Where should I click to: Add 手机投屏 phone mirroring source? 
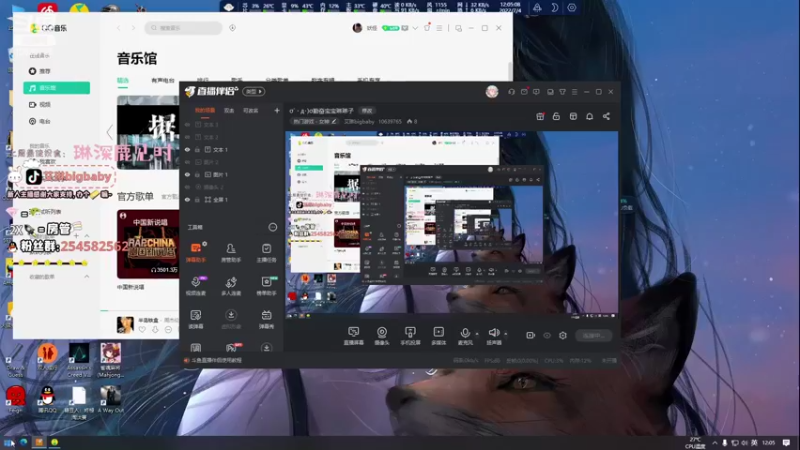pyautogui.click(x=410, y=336)
